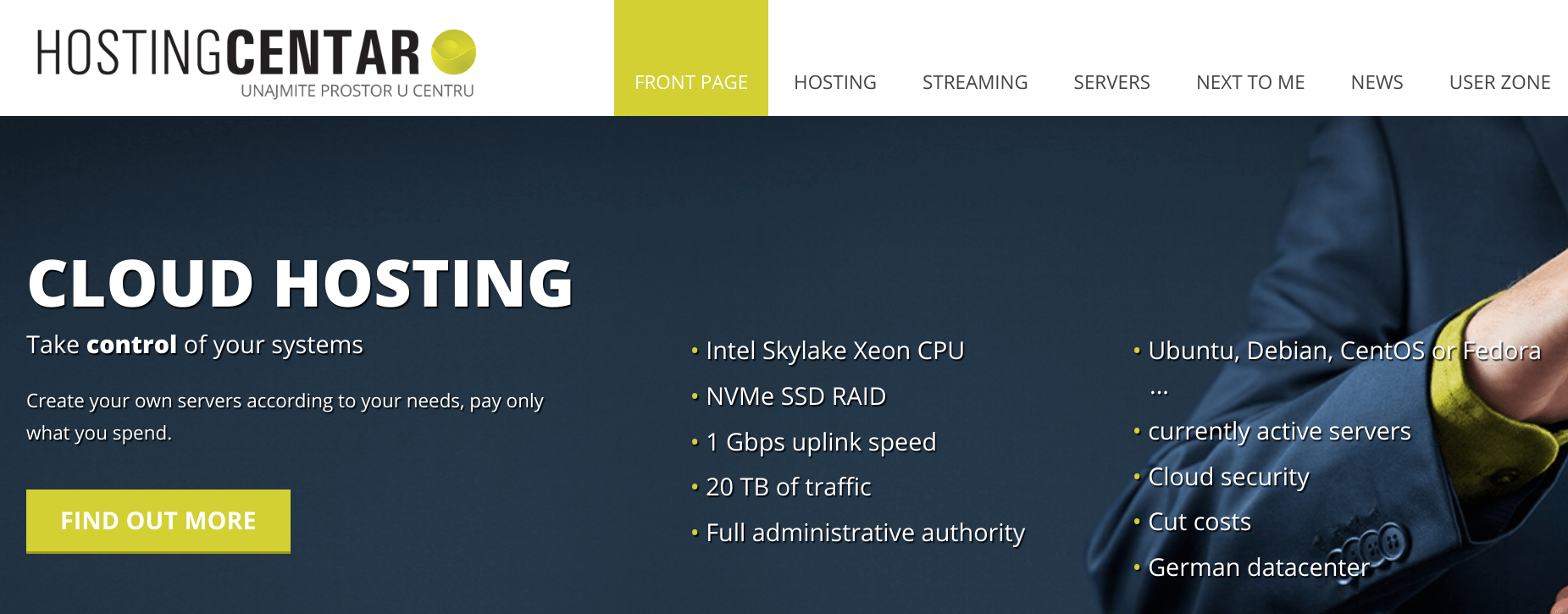
Task: Click 'Full administrative authority' bullet
Action: pyautogui.click(x=865, y=533)
